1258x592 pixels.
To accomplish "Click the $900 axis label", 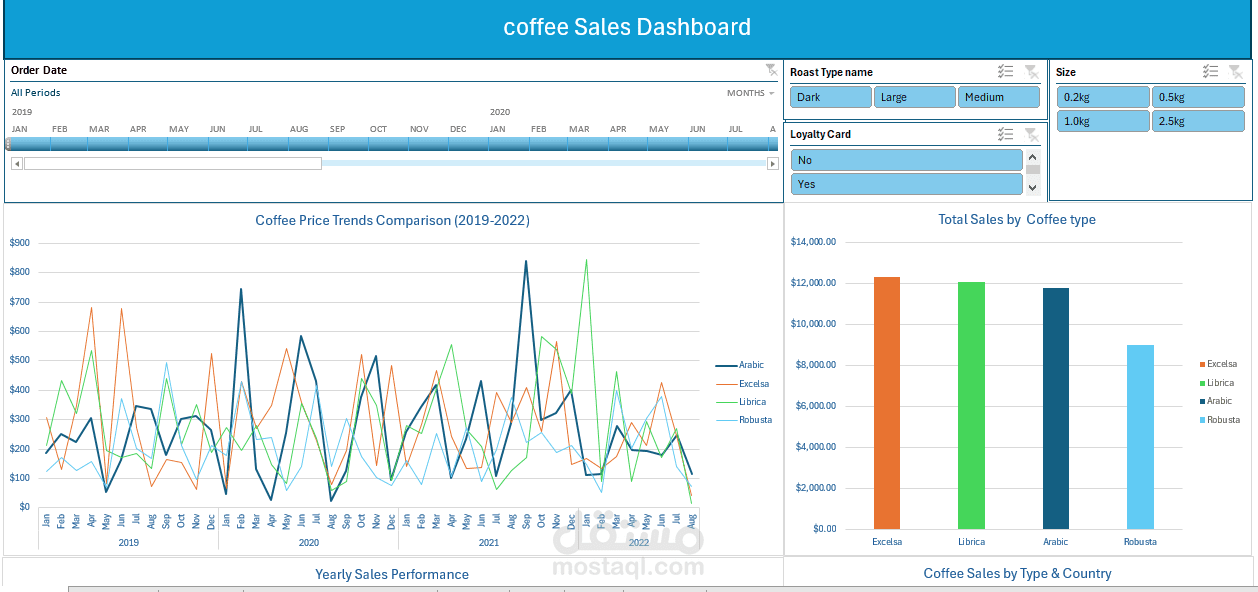I will 20,242.
